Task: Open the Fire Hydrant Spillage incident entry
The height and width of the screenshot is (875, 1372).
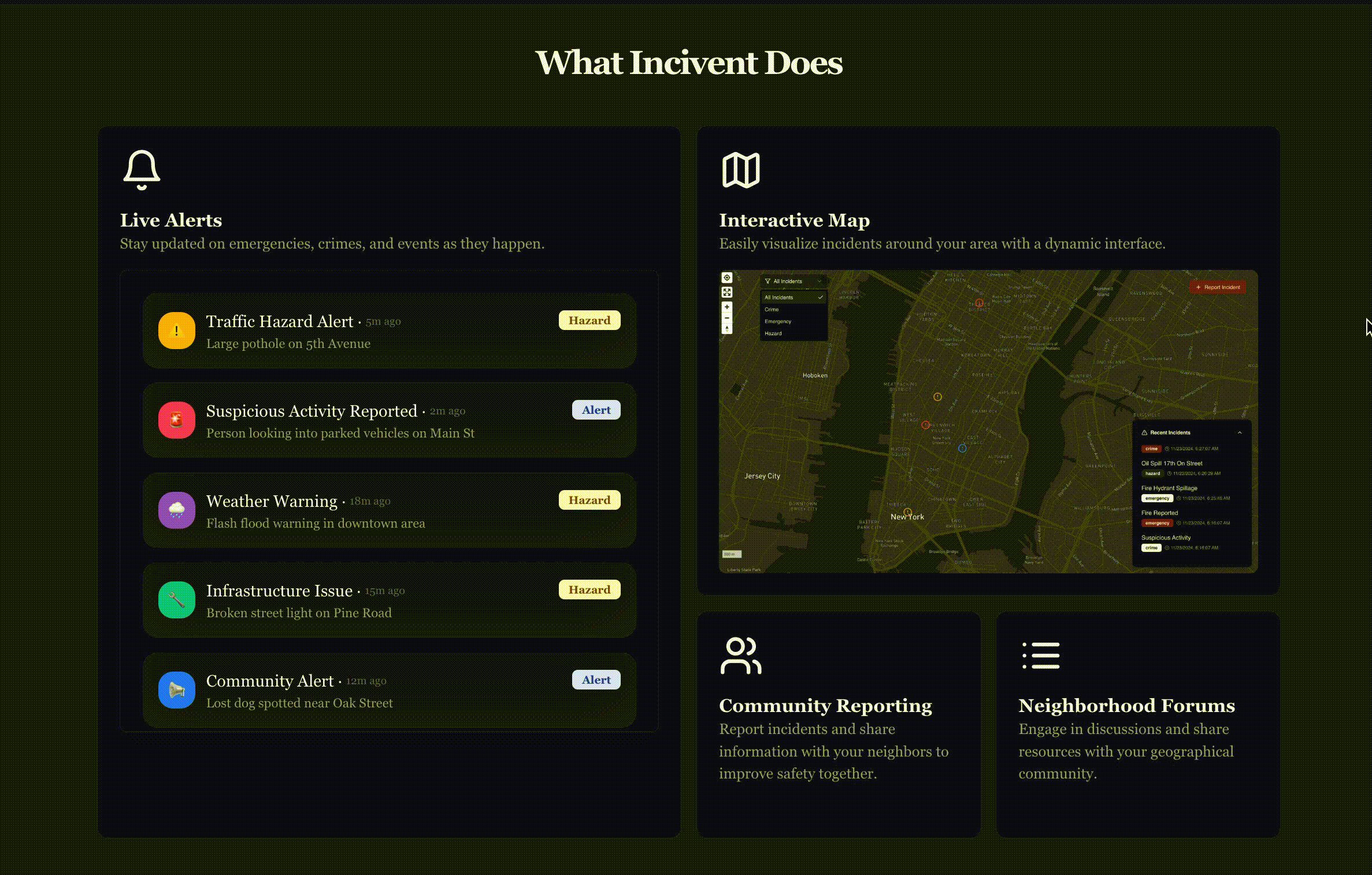Action: click(1169, 488)
